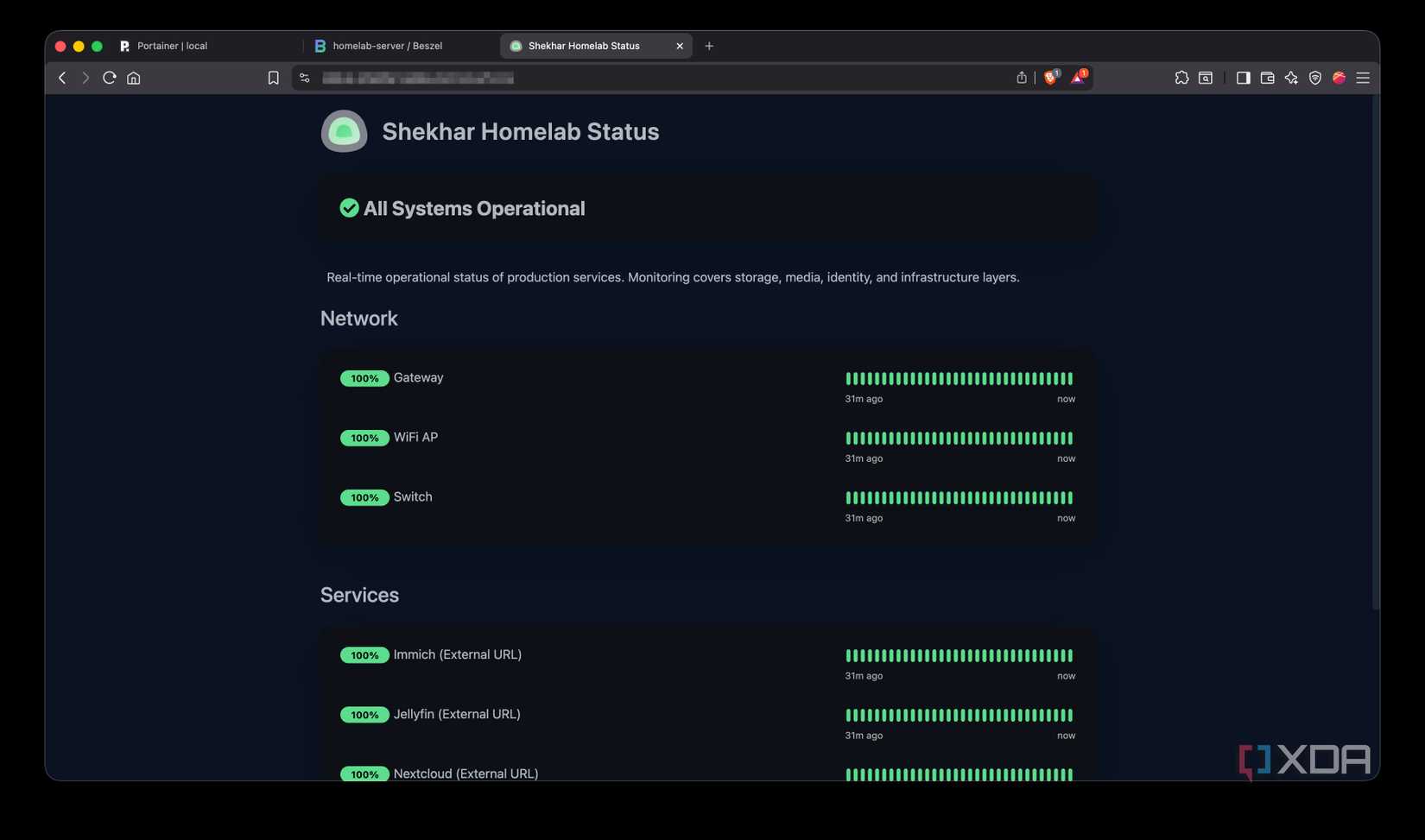Screen dimensions: 1425x840
Task: Go to the home page icon
Action: click(134, 78)
